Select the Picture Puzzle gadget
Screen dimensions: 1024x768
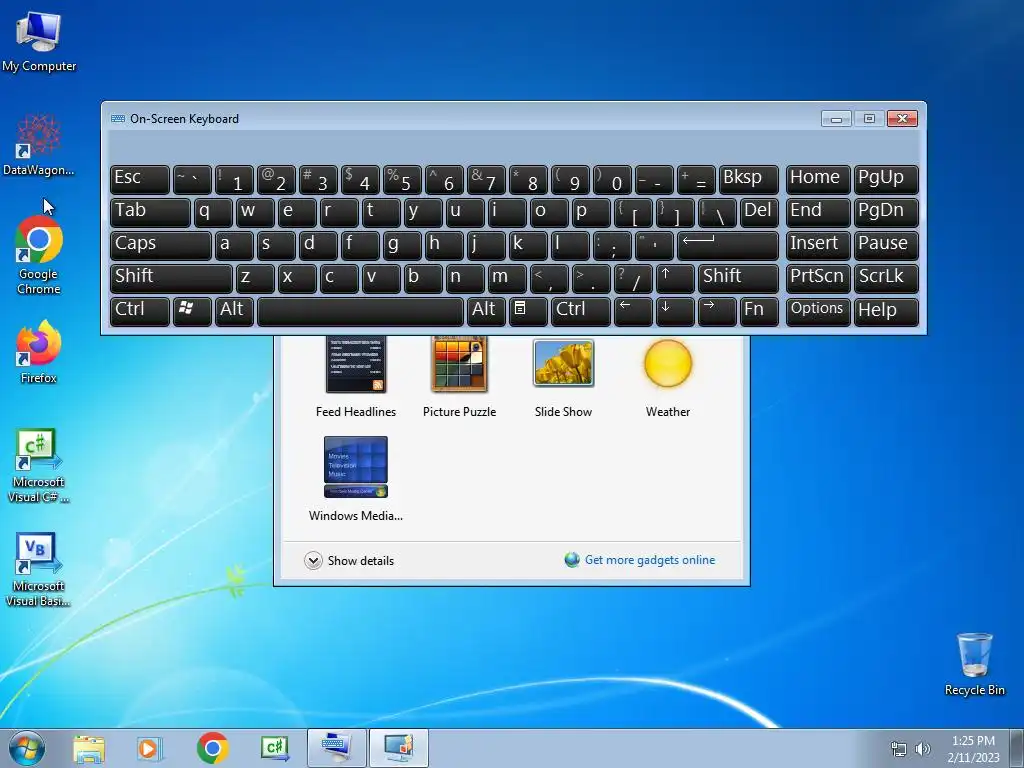coord(459,377)
